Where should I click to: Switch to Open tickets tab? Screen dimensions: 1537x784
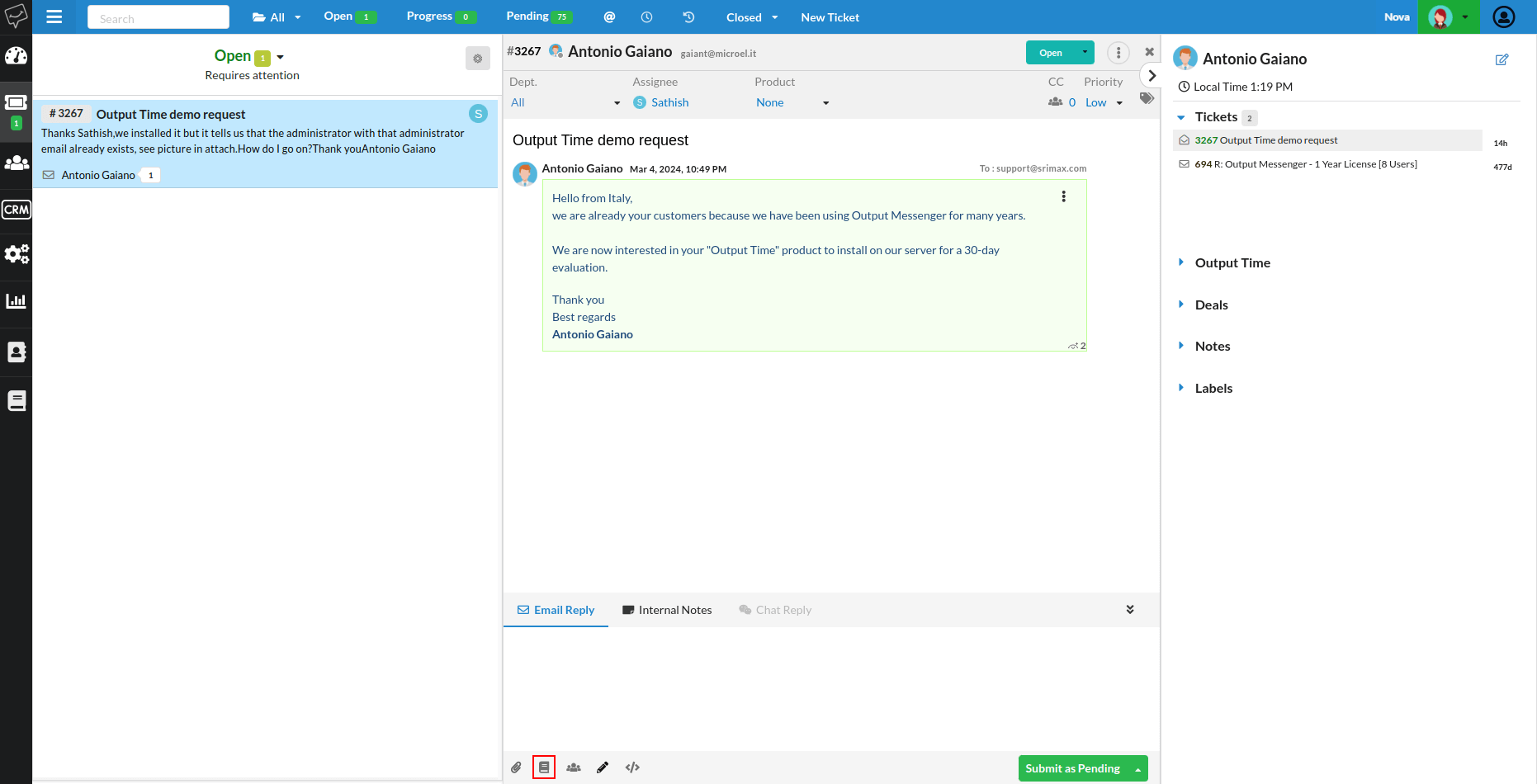point(350,17)
